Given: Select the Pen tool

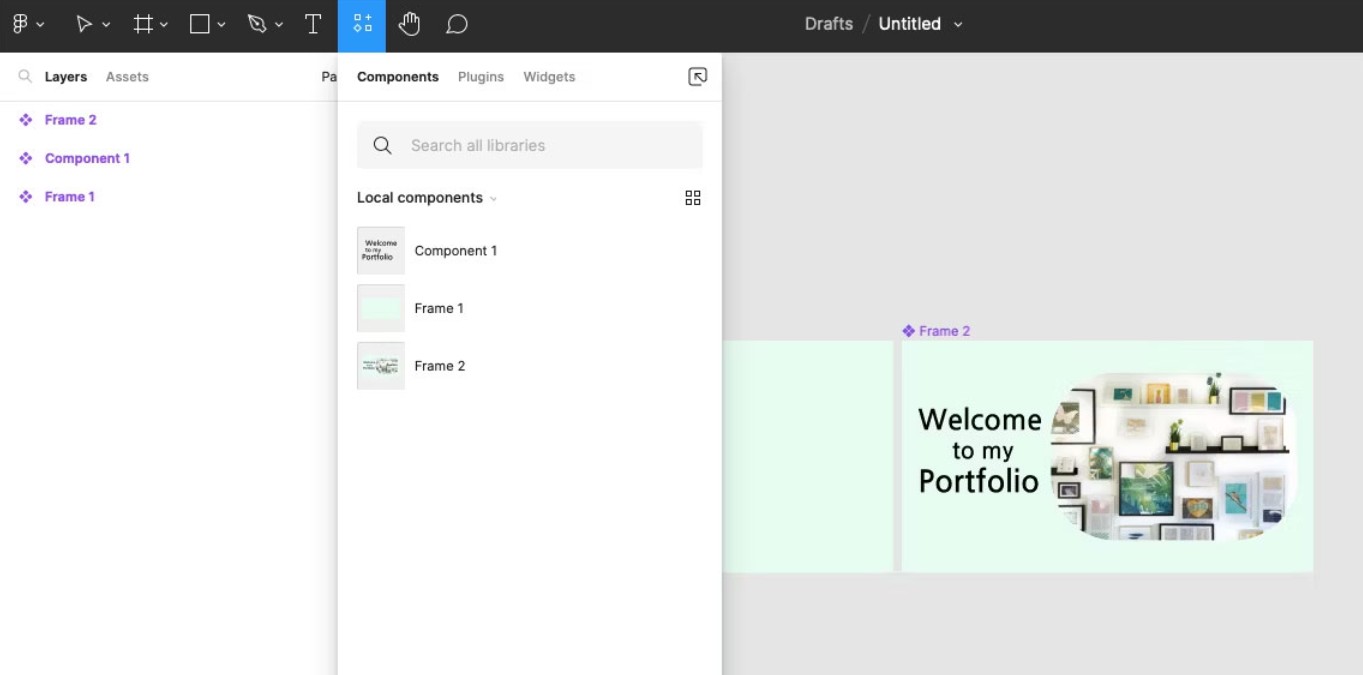Looking at the screenshot, I should (x=257, y=24).
